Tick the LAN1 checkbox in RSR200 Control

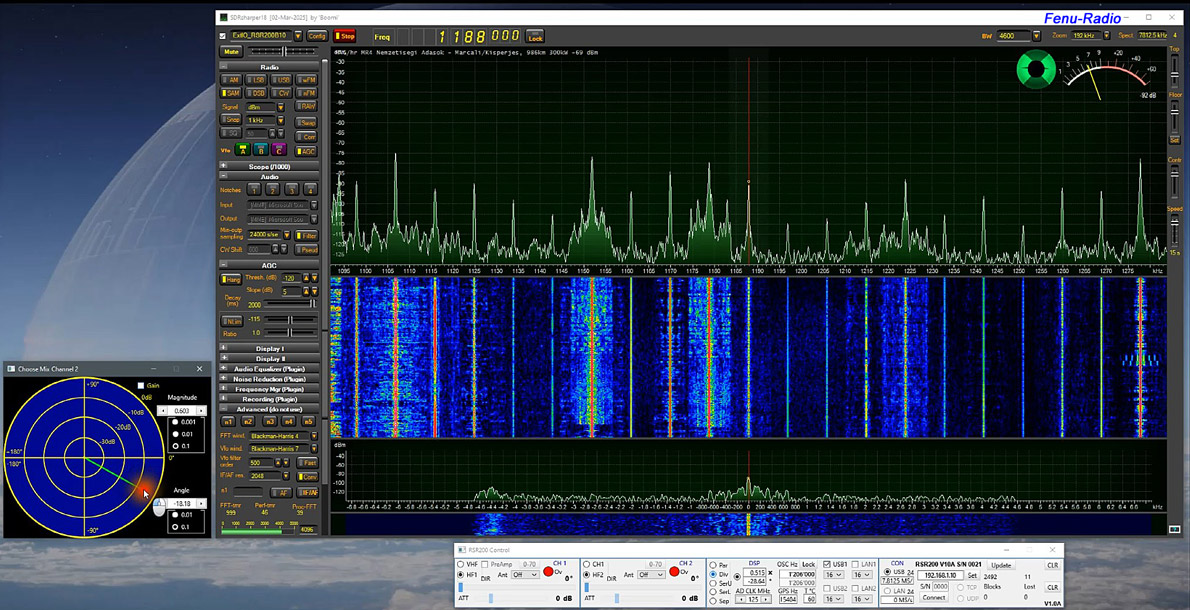pos(855,564)
